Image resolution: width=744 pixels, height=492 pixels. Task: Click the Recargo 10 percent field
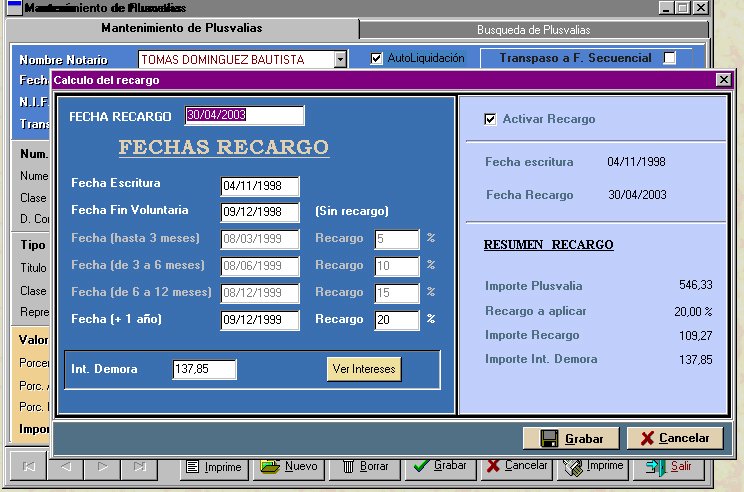coord(397,266)
